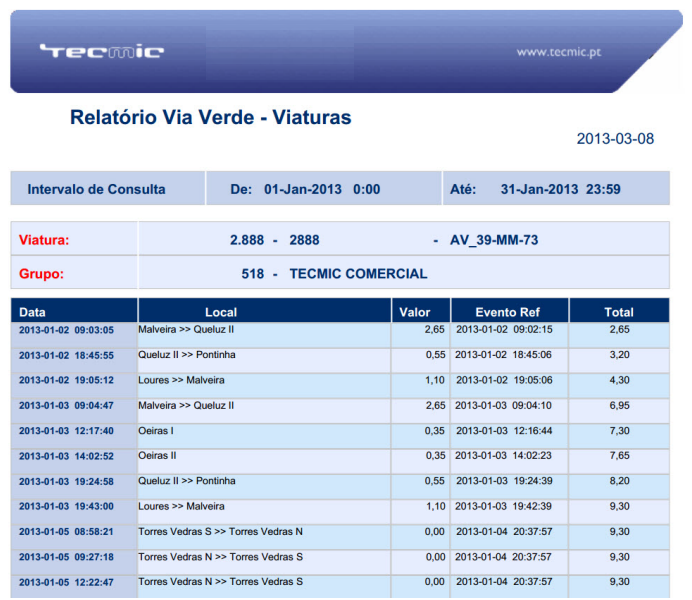Click the 'Total' column header
Viewport: 692px width, 600px height.
(x=619, y=312)
